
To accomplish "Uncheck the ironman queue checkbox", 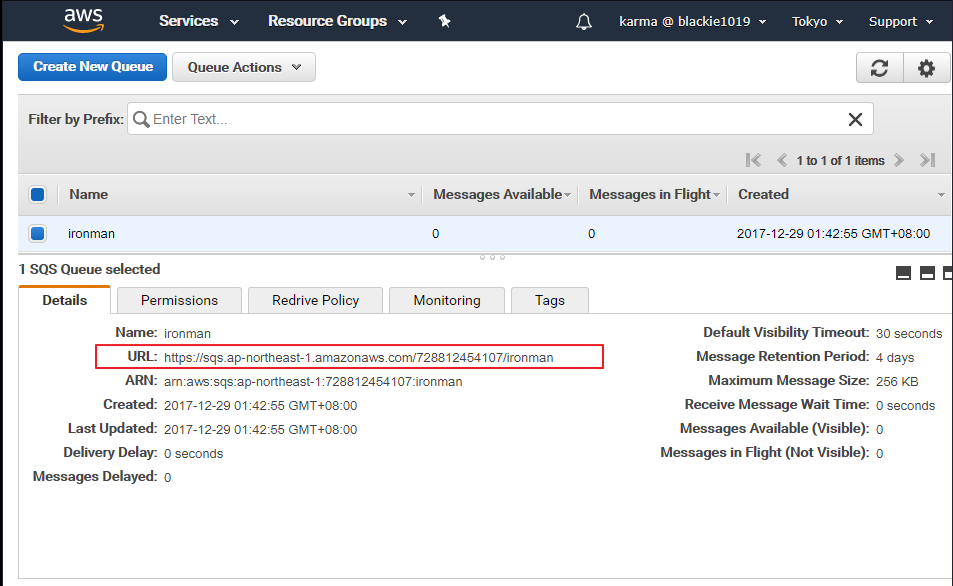I will coord(38,234).
